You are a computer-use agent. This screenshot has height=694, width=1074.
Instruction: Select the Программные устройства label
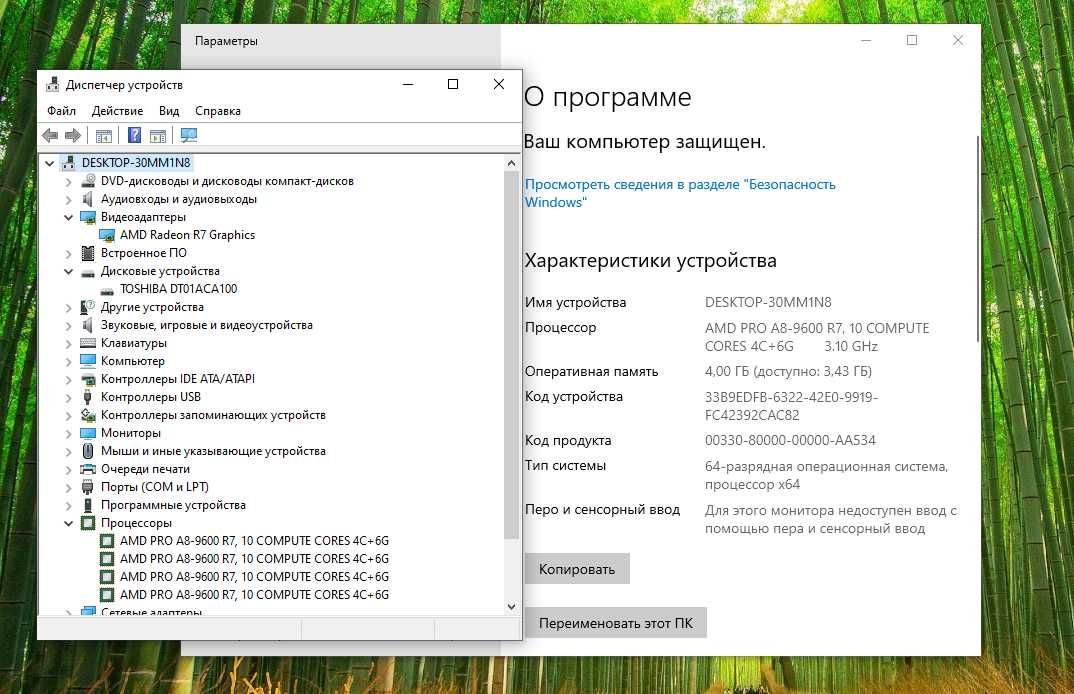[173, 505]
